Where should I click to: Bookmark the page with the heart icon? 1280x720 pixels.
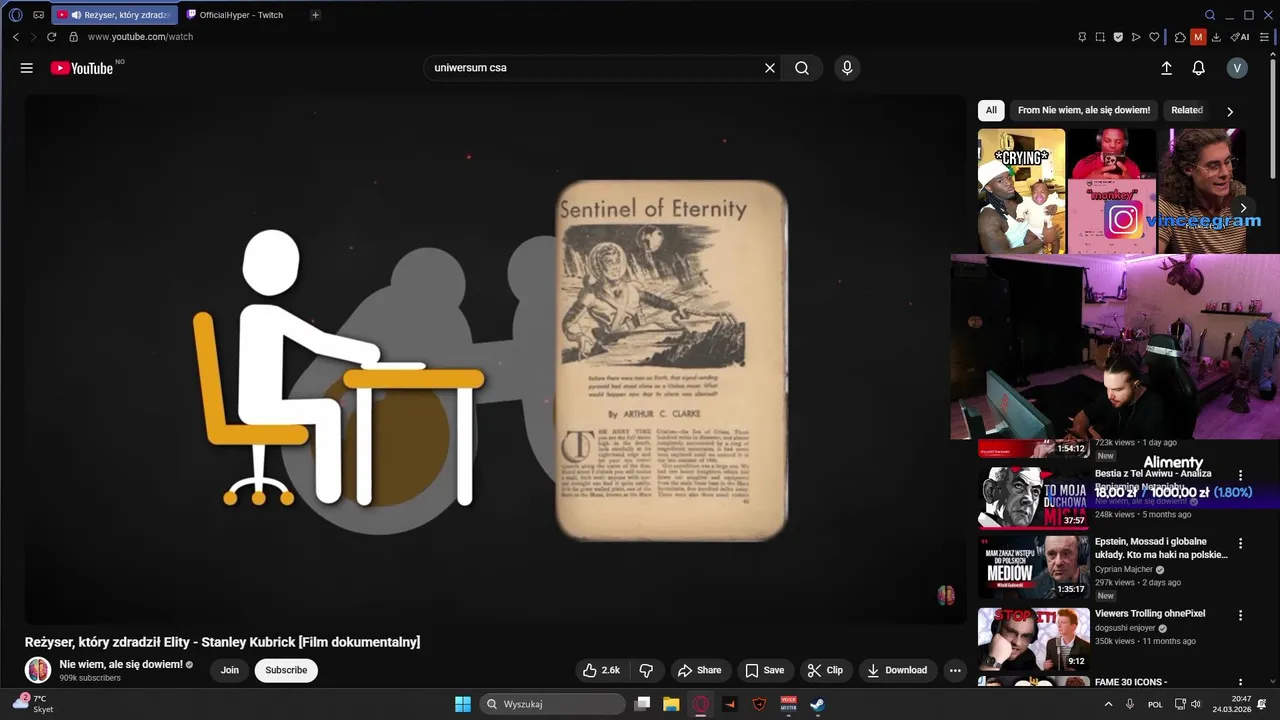(1154, 37)
